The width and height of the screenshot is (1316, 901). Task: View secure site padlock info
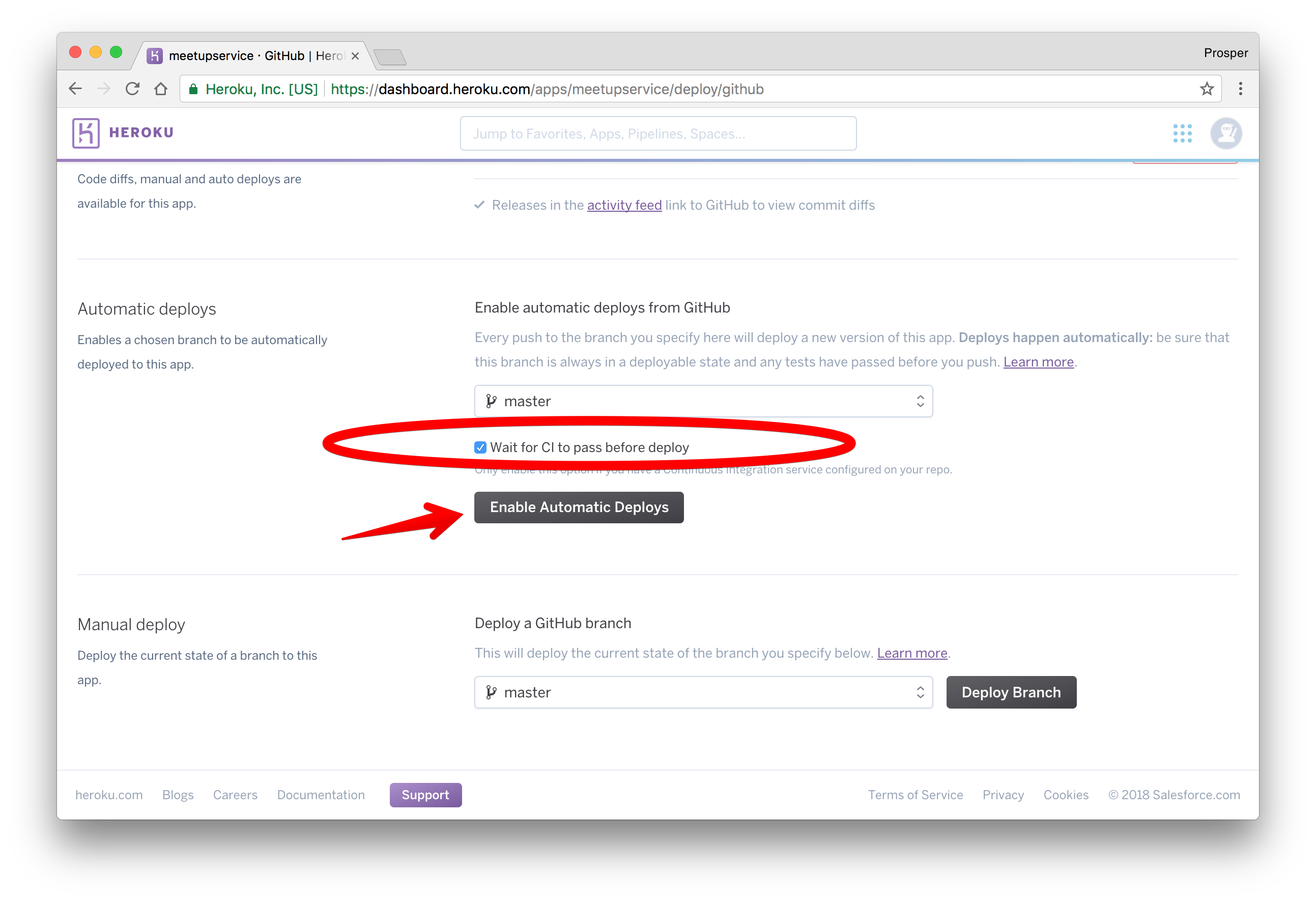tap(193, 89)
